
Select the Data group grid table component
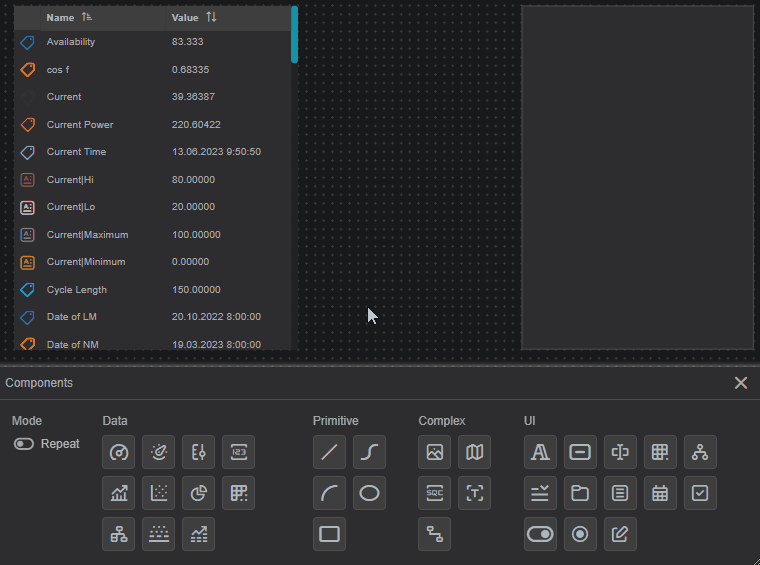coord(238,493)
